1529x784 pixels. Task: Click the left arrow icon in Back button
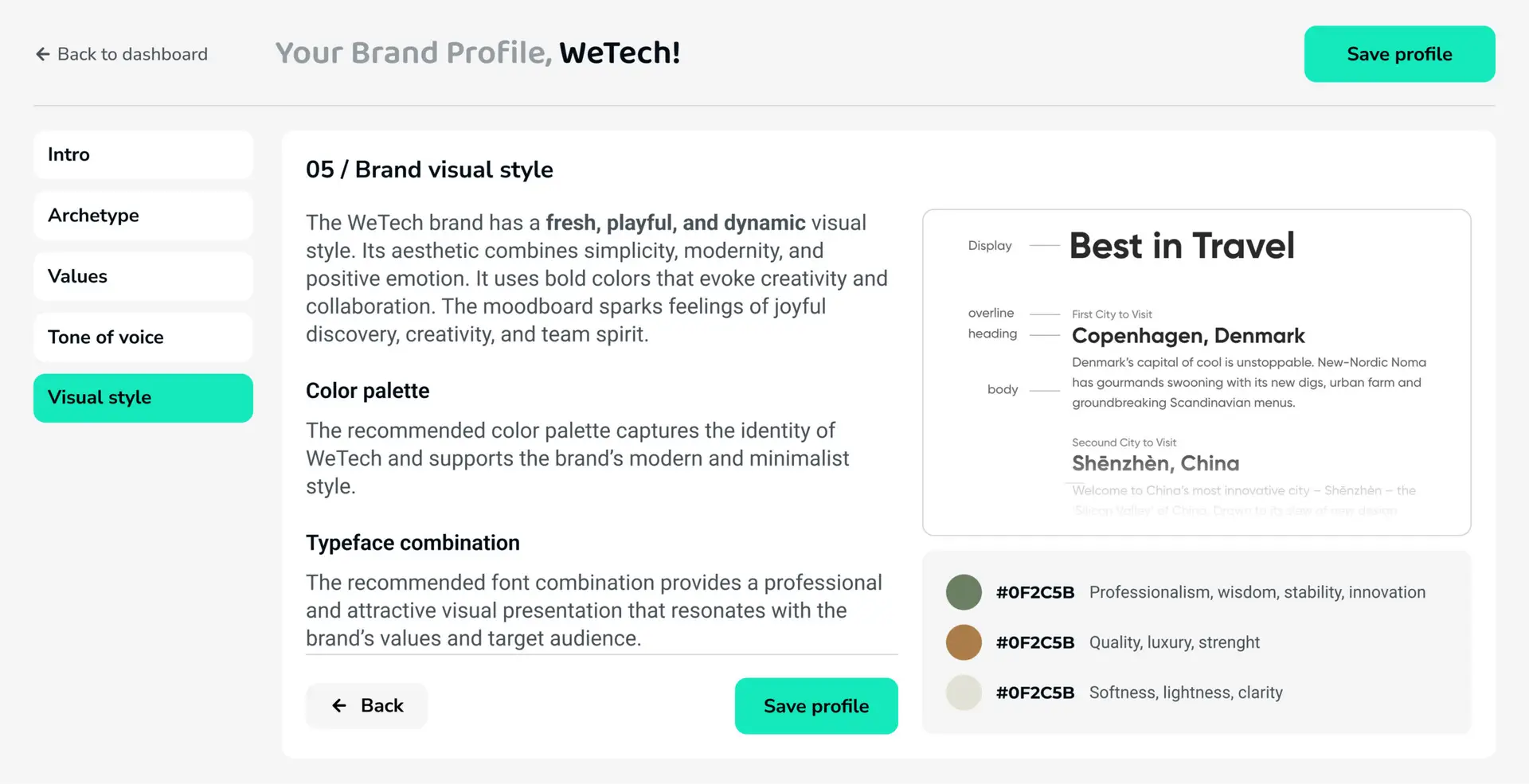339,706
